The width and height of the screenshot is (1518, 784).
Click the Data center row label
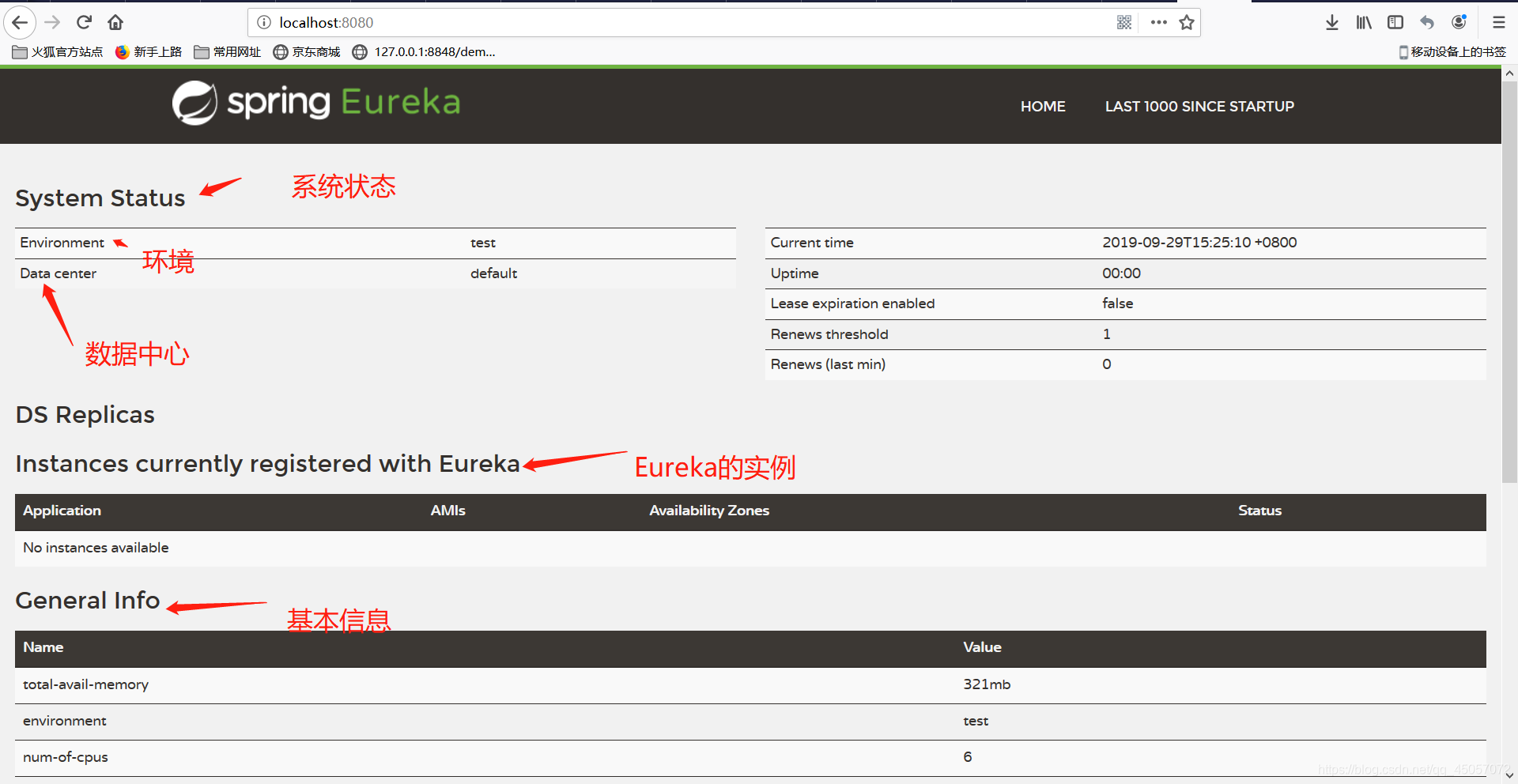[x=58, y=273]
